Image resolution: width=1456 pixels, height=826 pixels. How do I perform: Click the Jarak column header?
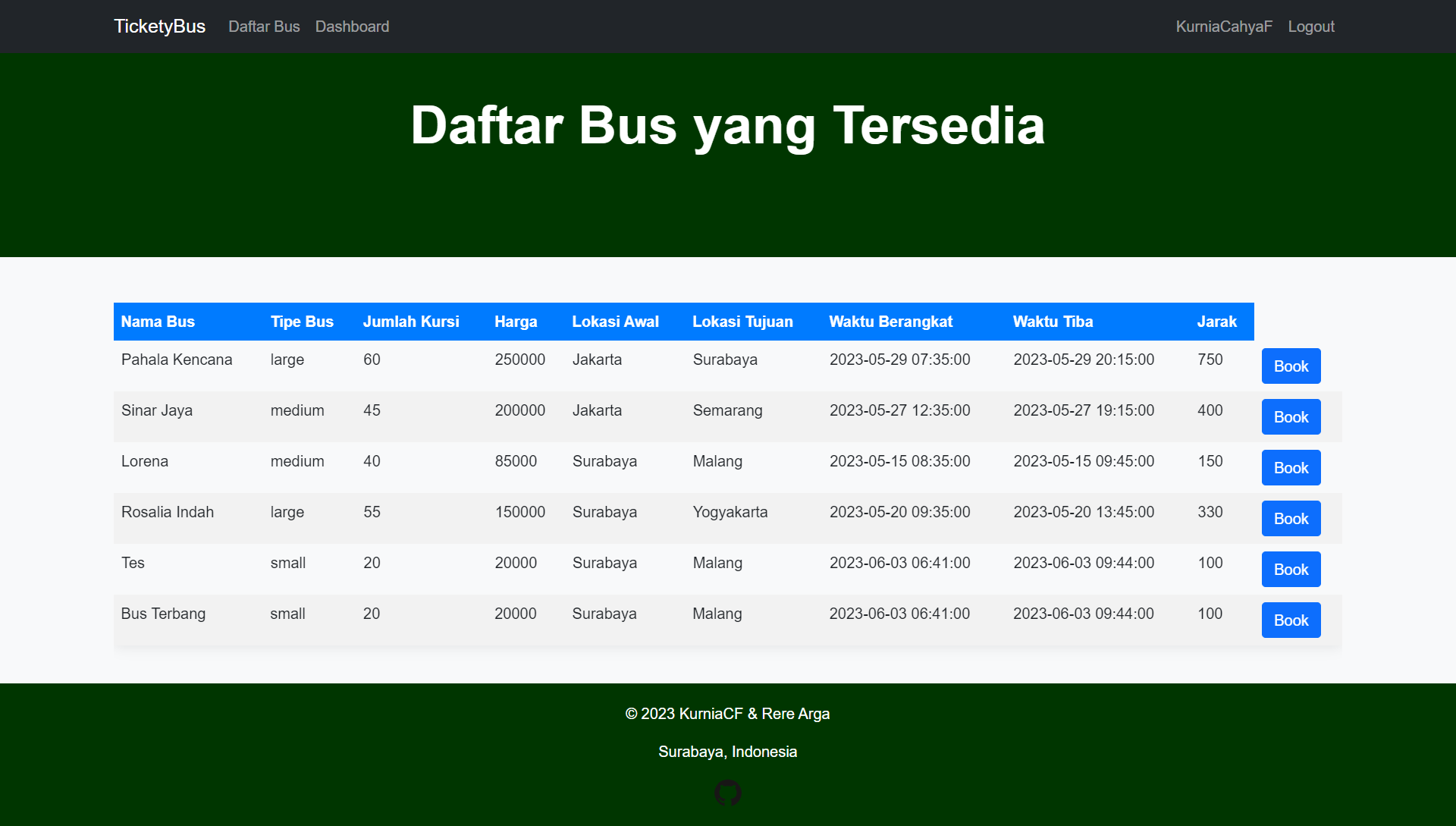coord(1216,322)
